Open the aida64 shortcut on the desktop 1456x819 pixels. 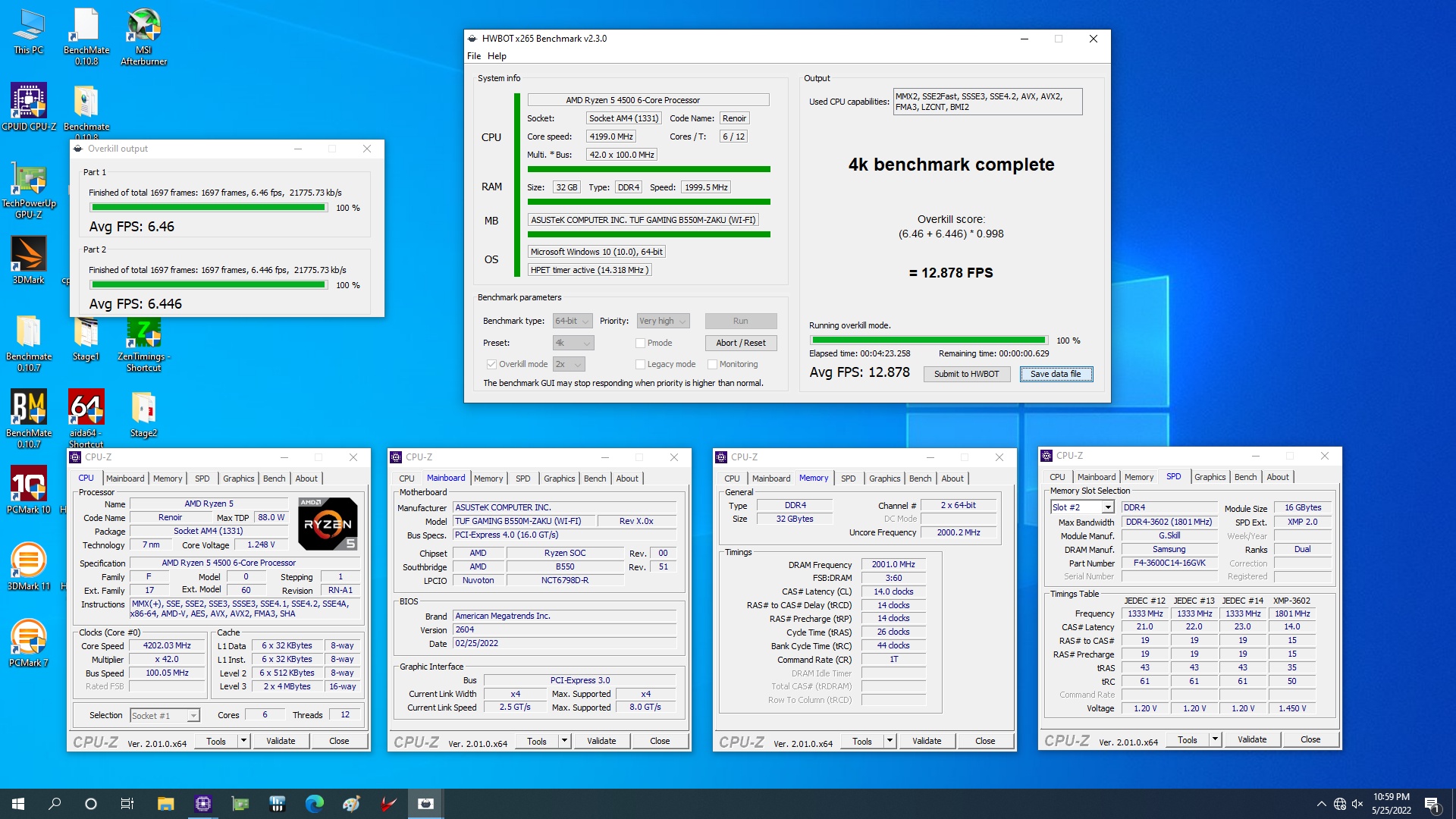[86, 419]
